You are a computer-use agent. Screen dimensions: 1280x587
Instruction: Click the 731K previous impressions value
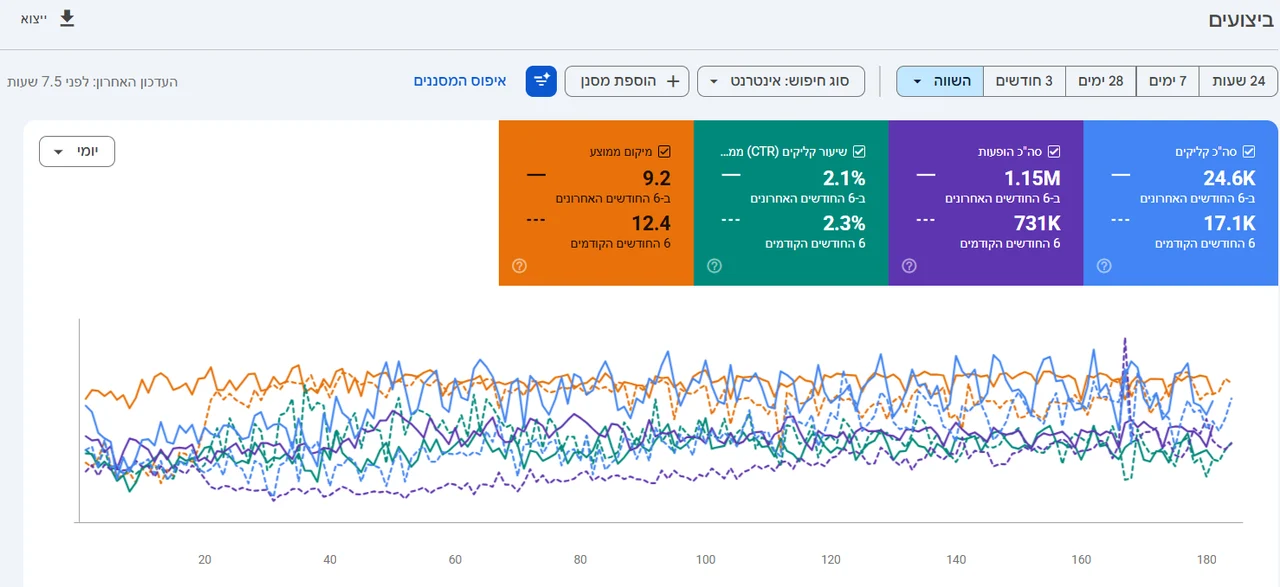pyautogui.click(x=1036, y=224)
